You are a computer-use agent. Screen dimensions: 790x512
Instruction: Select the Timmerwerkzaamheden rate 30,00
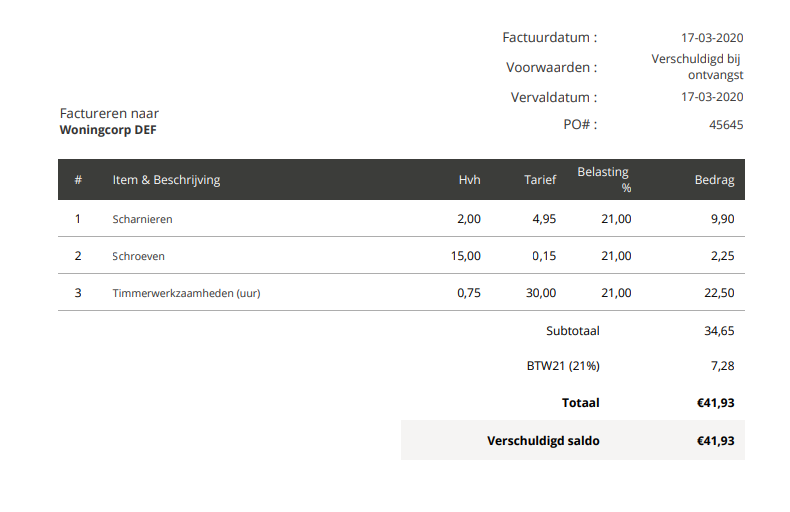click(541, 293)
